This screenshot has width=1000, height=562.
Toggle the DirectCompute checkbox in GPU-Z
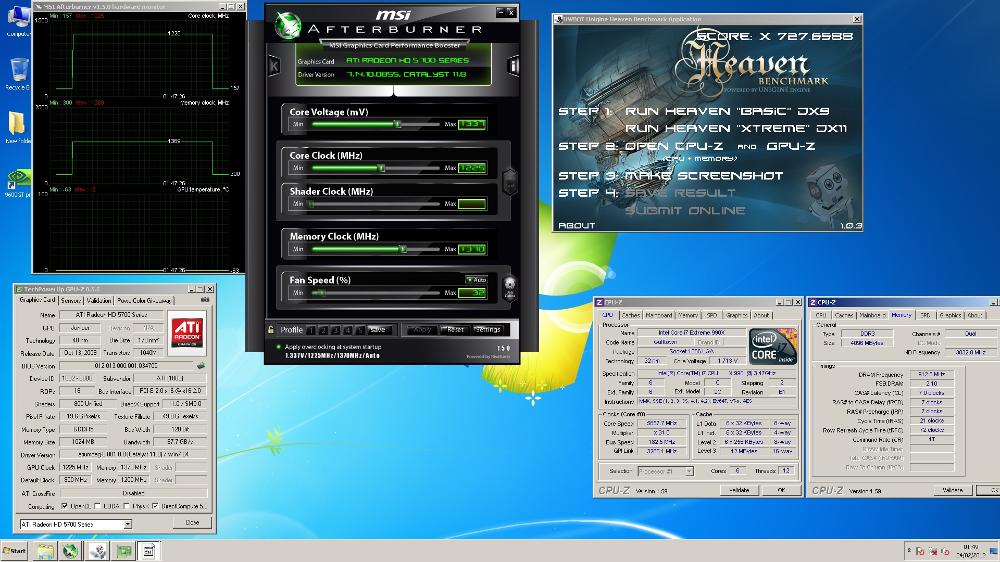pyautogui.click(x=155, y=506)
